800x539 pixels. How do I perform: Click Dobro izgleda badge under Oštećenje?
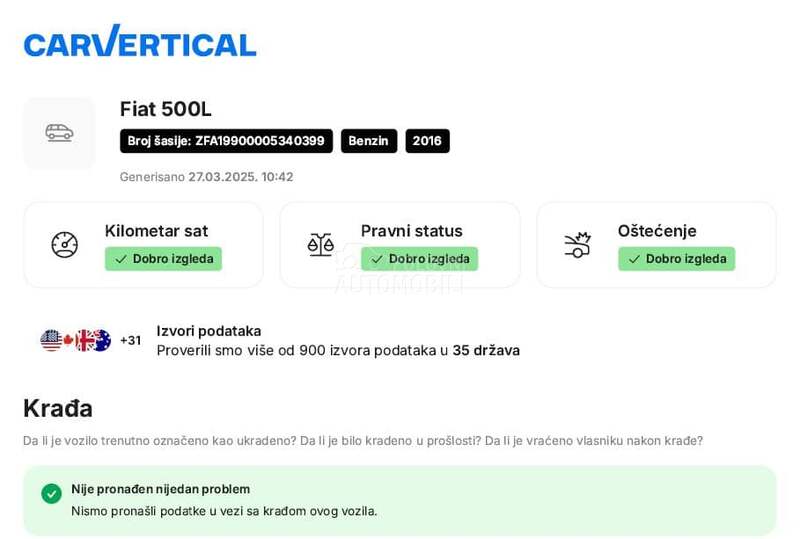point(676,259)
